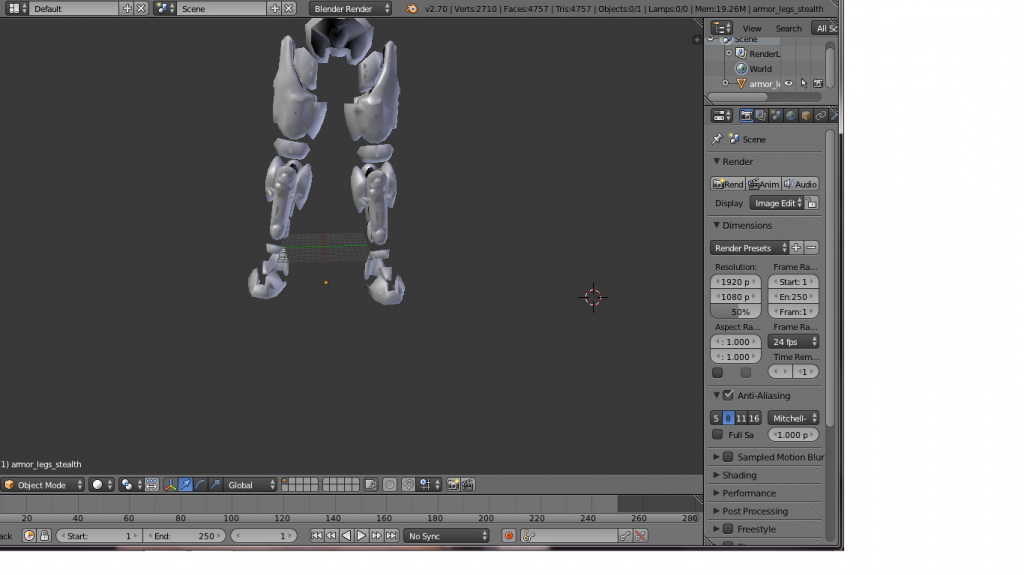Click the Audio render button
1024x575 pixels.
(x=800, y=184)
